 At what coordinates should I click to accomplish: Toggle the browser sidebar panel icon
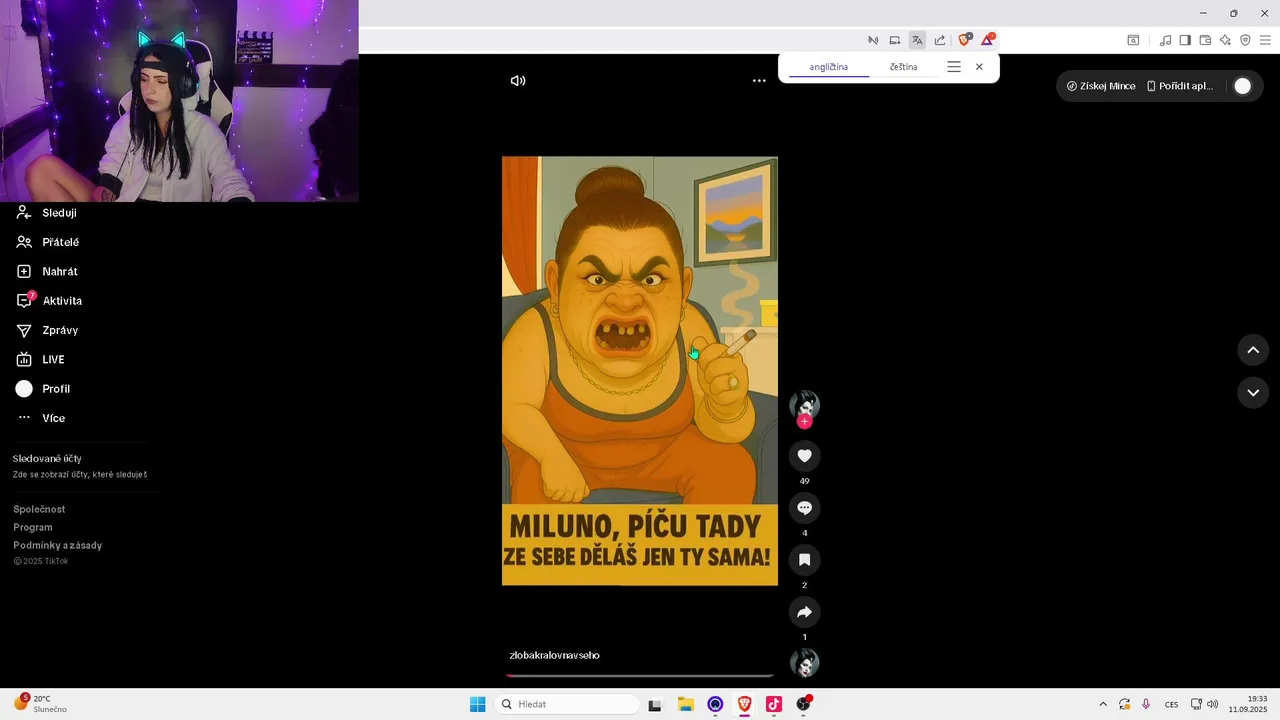click(1185, 40)
